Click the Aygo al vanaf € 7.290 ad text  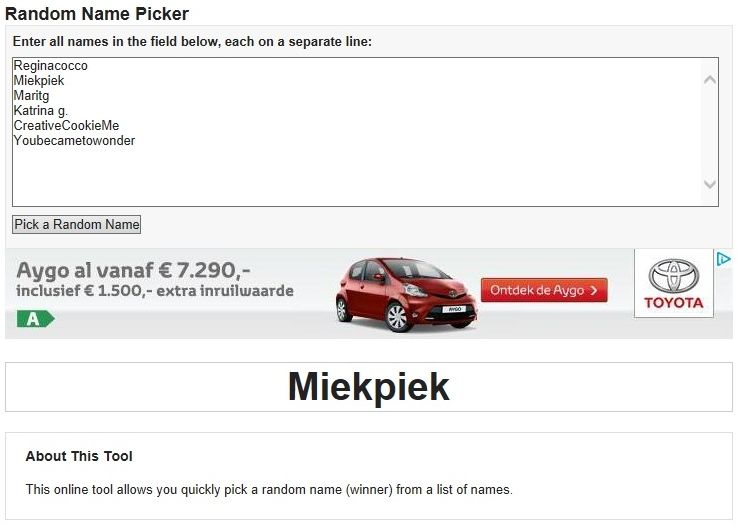tap(133, 271)
